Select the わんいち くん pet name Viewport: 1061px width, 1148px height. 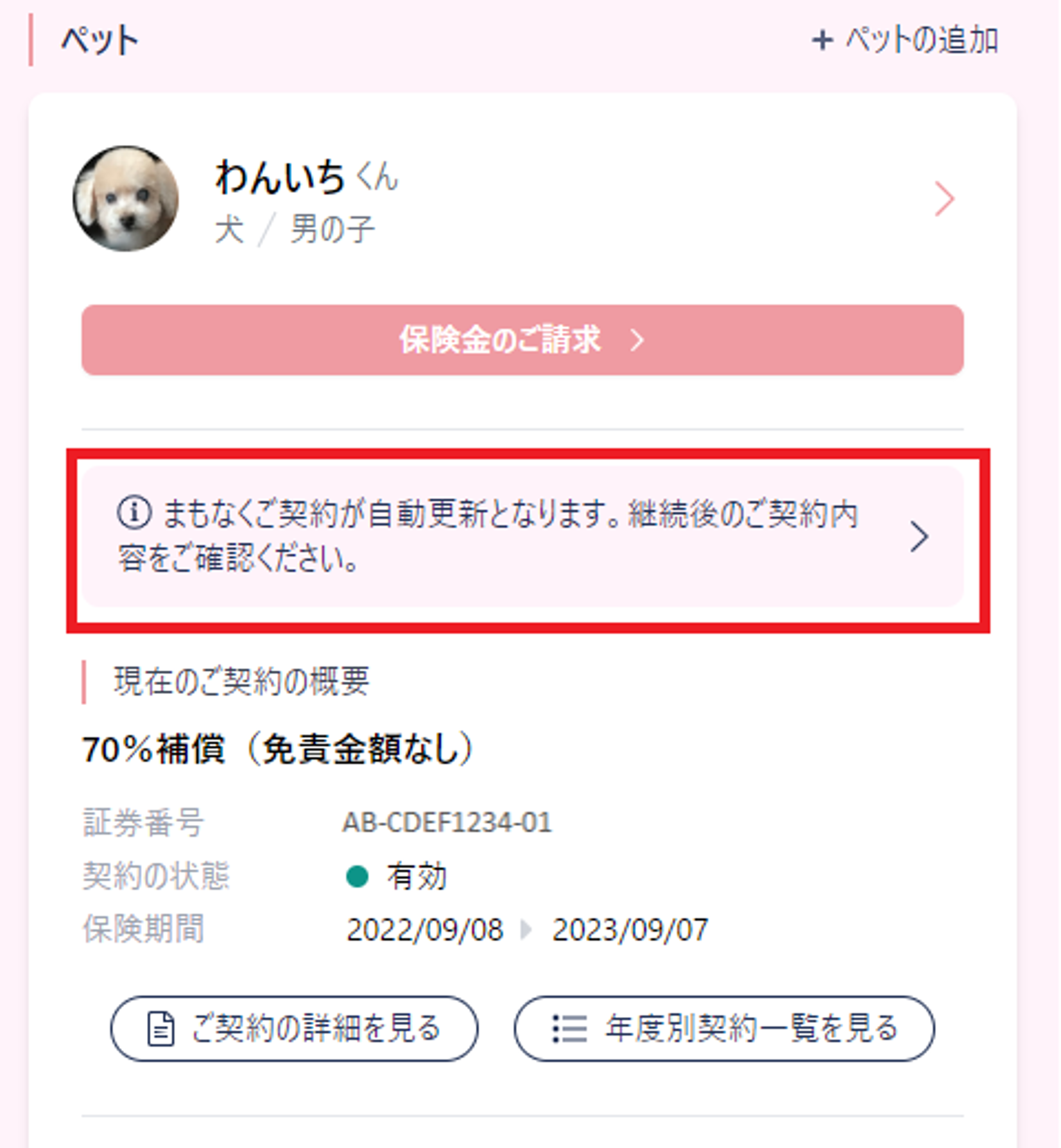coord(306,177)
